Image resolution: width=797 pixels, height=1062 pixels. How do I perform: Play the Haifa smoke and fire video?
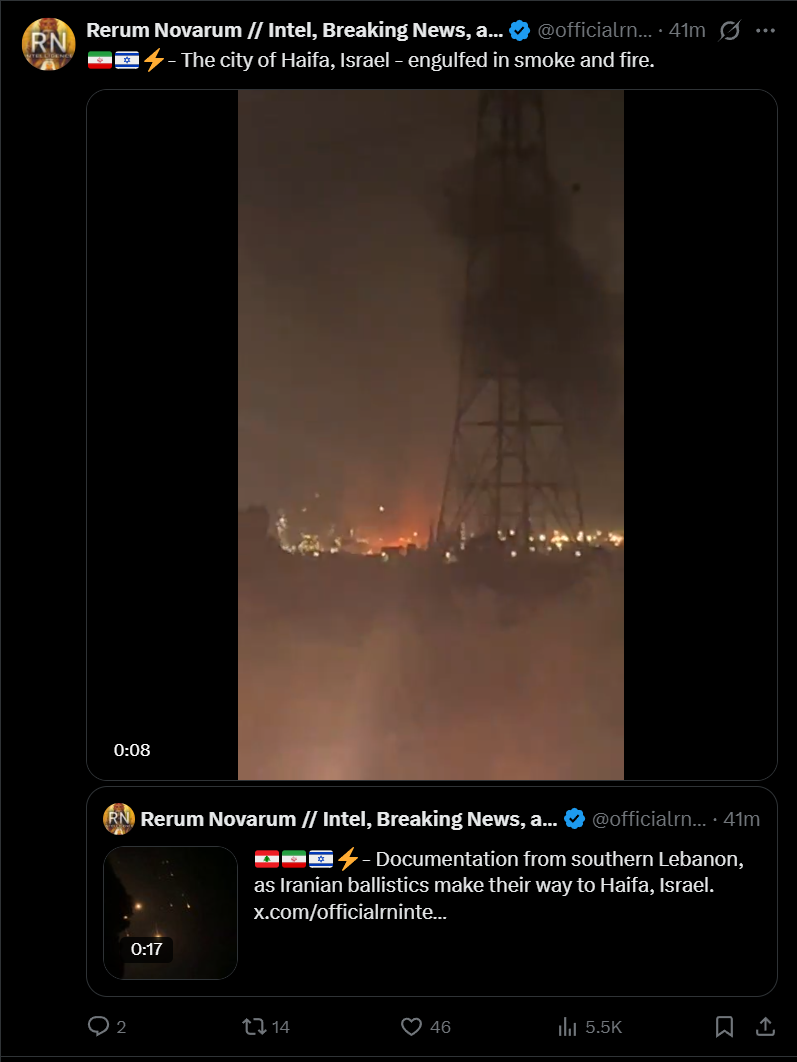tap(431, 435)
